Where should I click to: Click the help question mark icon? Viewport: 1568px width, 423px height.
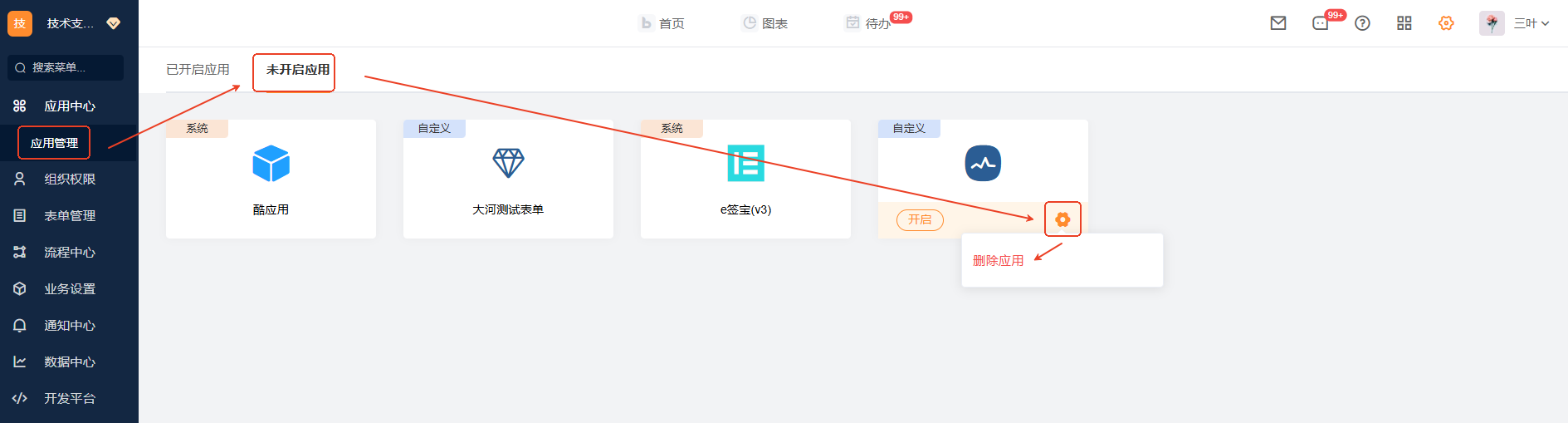(x=1362, y=23)
